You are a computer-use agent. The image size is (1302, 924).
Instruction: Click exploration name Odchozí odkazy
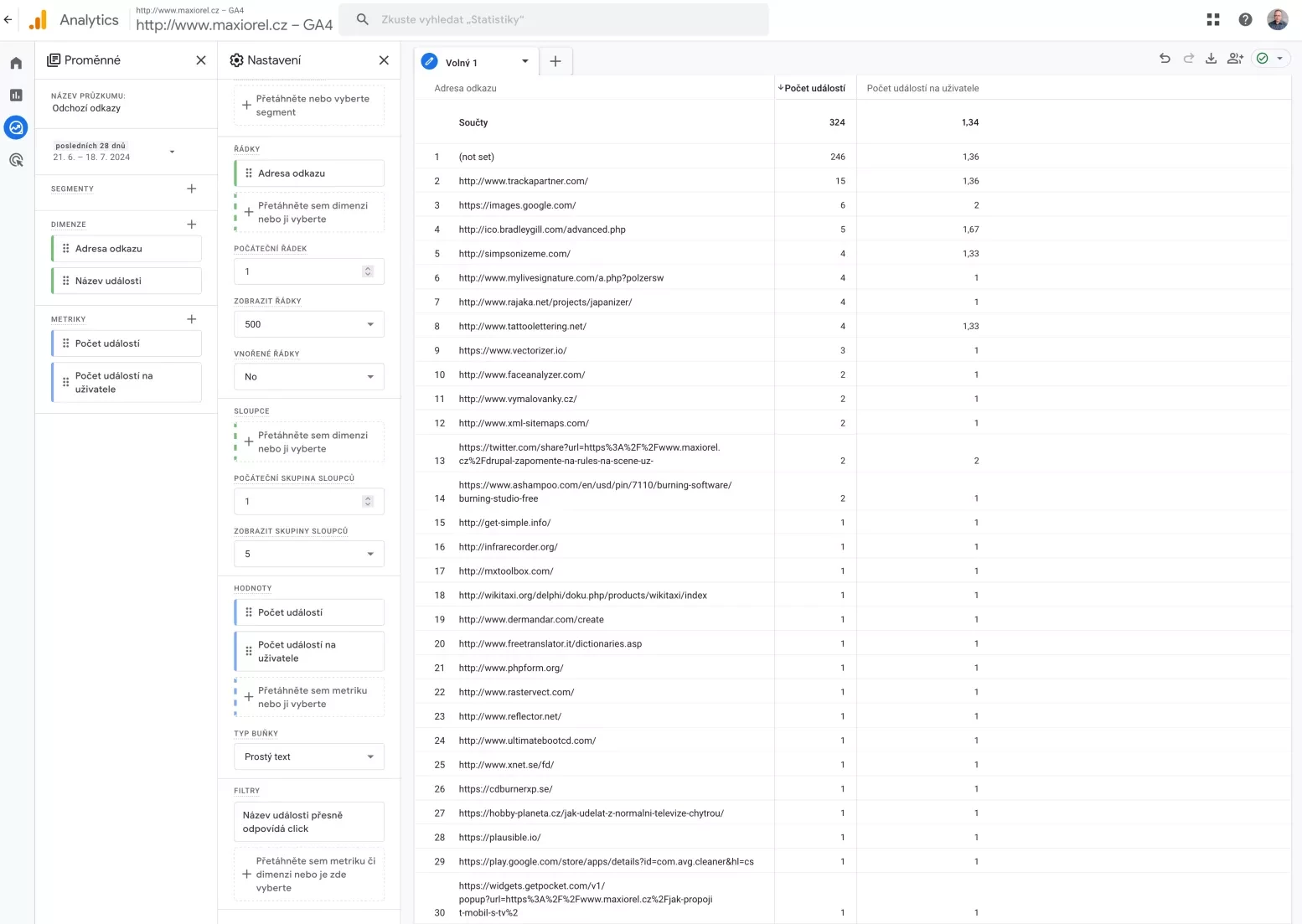point(86,108)
